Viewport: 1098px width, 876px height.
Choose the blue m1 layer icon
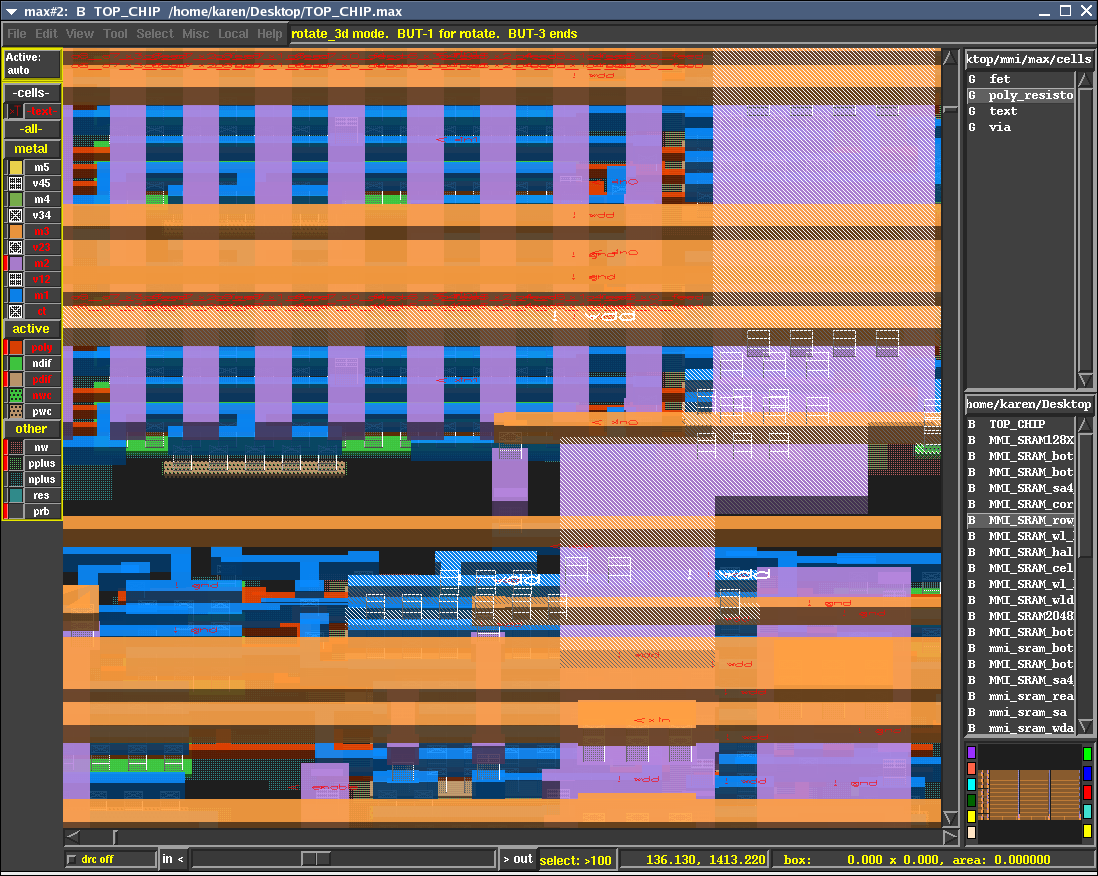point(15,296)
